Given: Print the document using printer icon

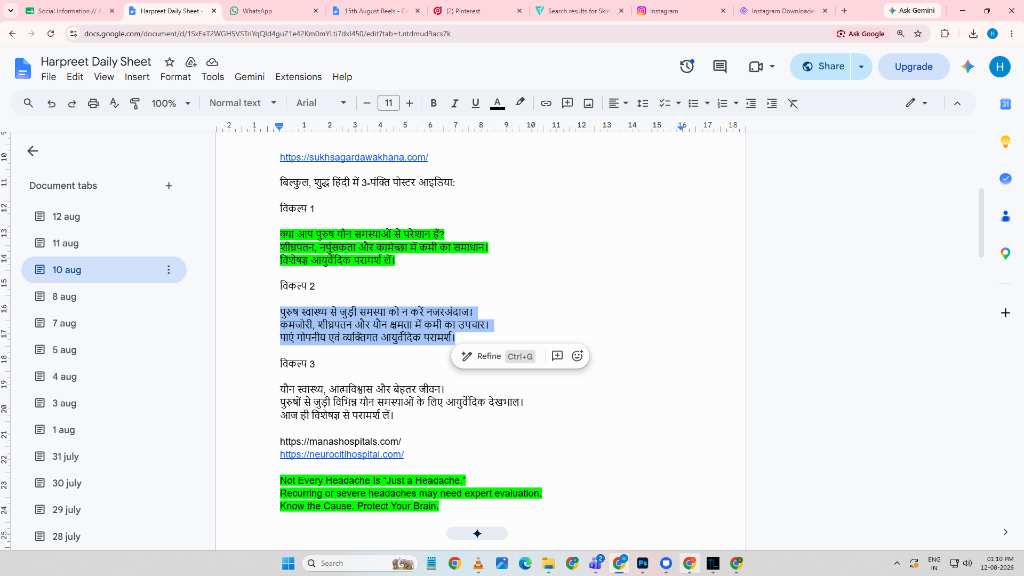Looking at the screenshot, I should (x=93, y=103).
